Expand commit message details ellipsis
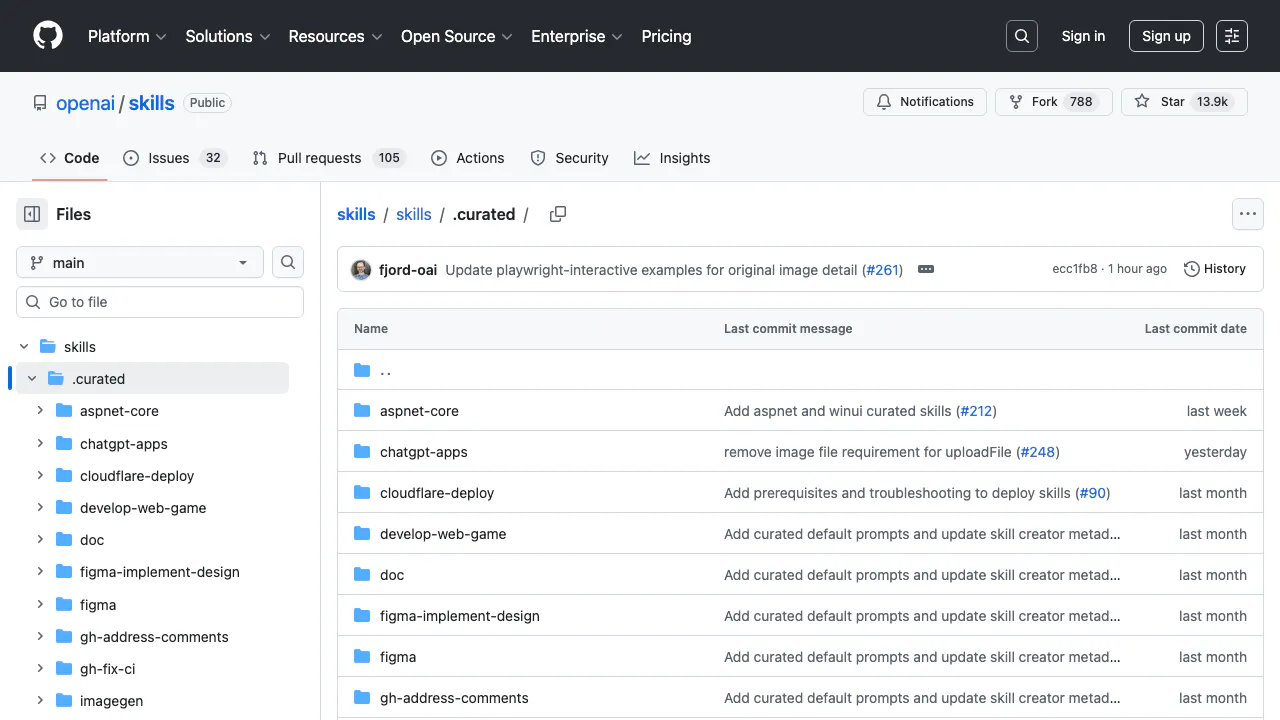 [x=926, y=269]
